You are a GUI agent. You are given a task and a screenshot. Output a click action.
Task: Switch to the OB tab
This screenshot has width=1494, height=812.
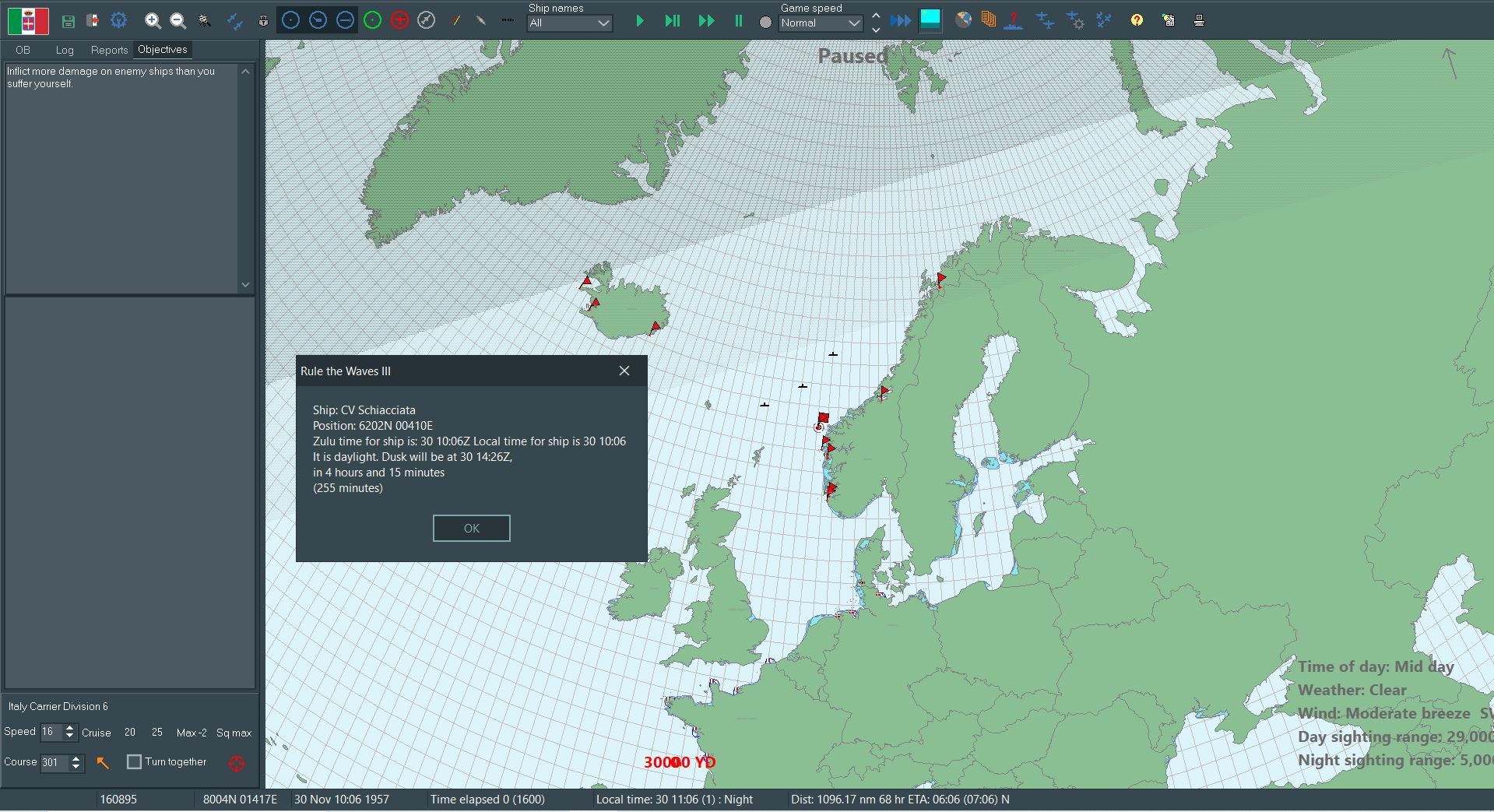pyautogui.click(x=23, y=50)
